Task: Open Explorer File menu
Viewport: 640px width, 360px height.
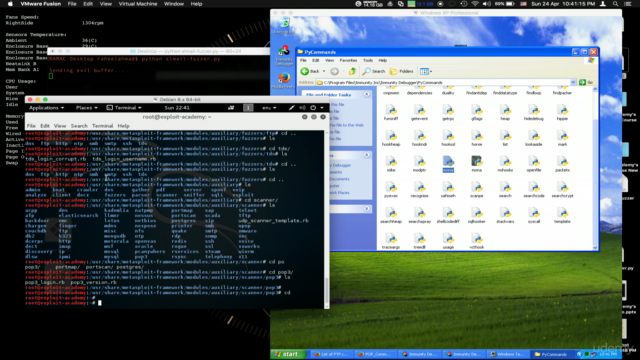Action: (303, 60)
